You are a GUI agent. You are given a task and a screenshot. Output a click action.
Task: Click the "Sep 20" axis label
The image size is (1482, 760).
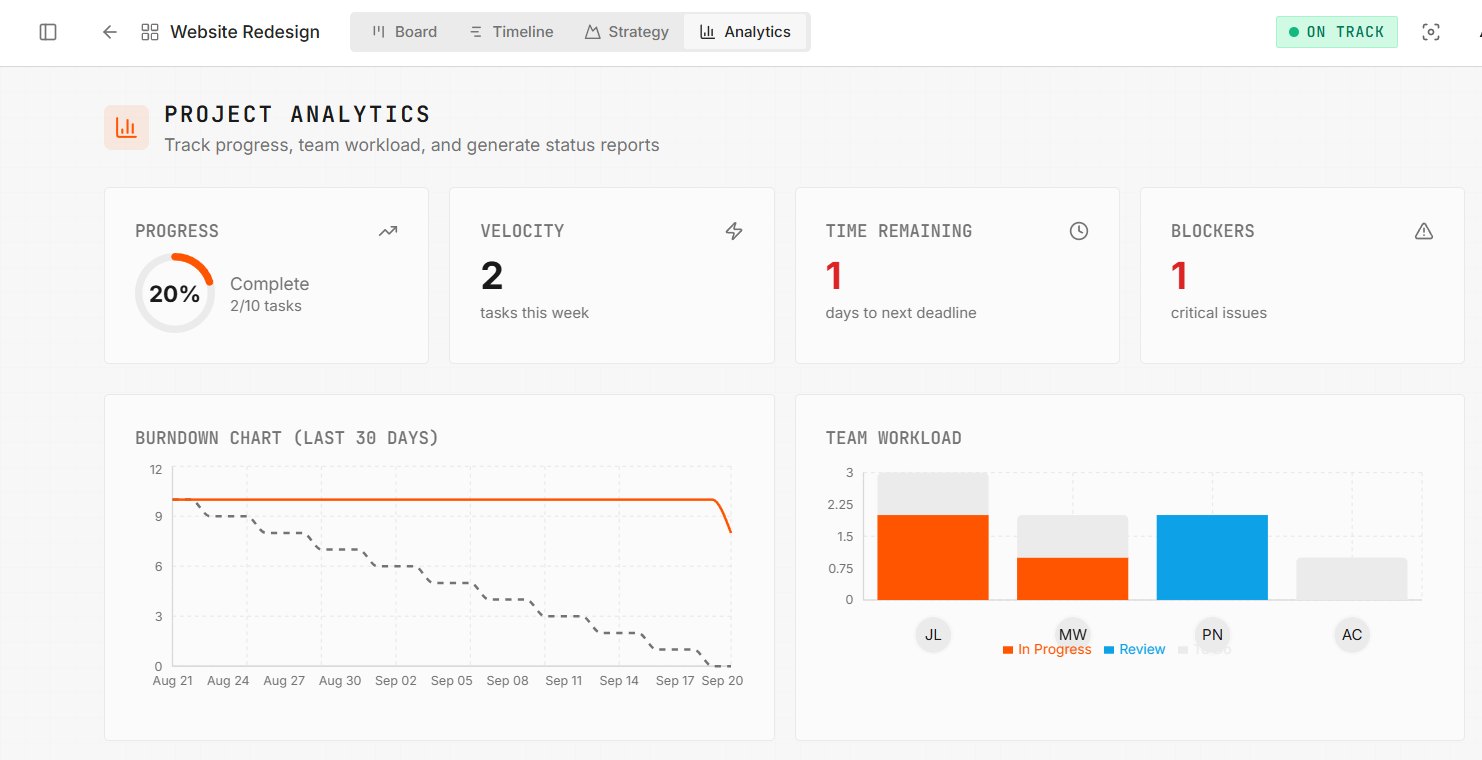[x=722, y=681]
